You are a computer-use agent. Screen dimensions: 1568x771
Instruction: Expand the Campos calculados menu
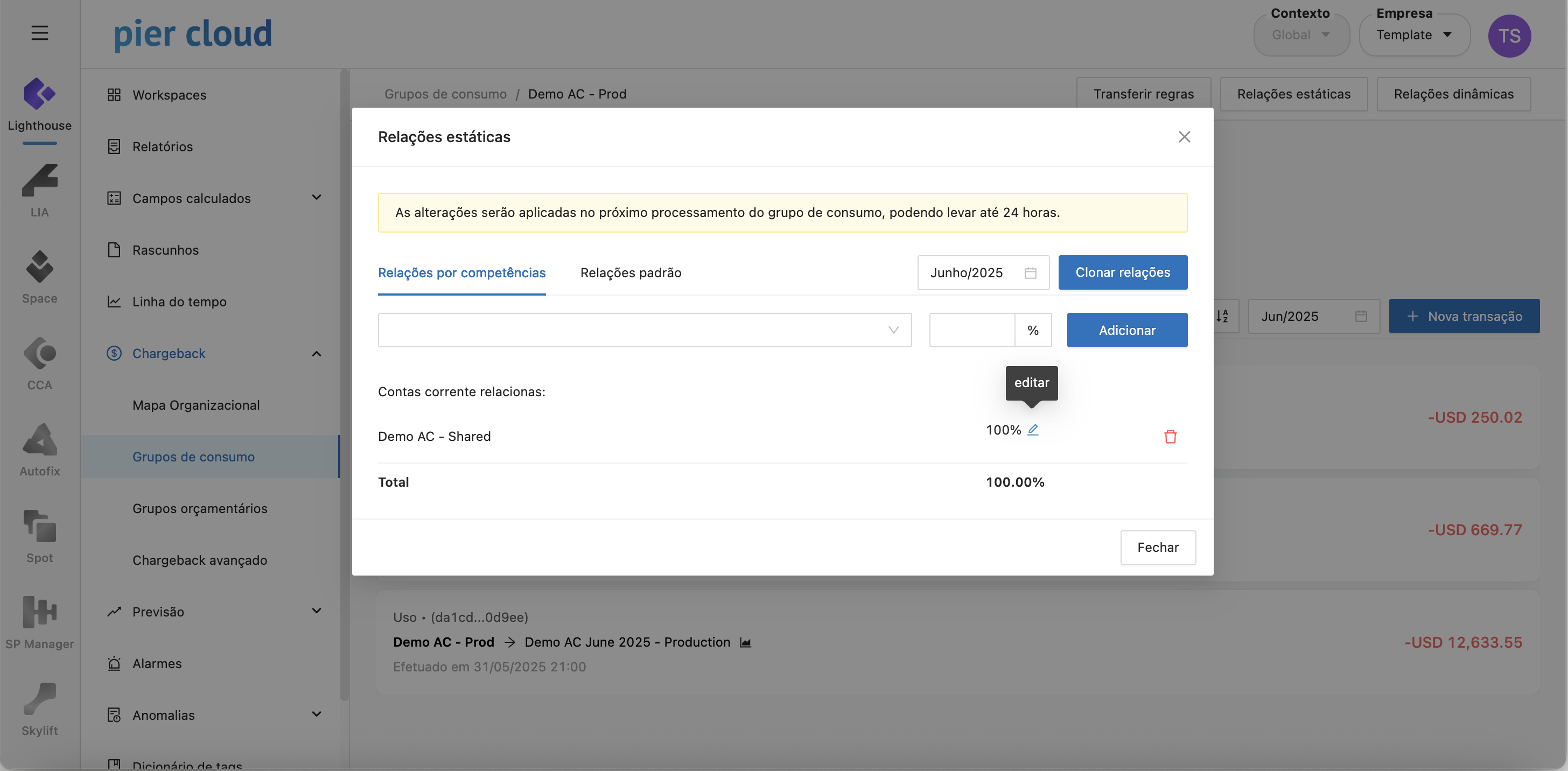[x=316, y=198]
